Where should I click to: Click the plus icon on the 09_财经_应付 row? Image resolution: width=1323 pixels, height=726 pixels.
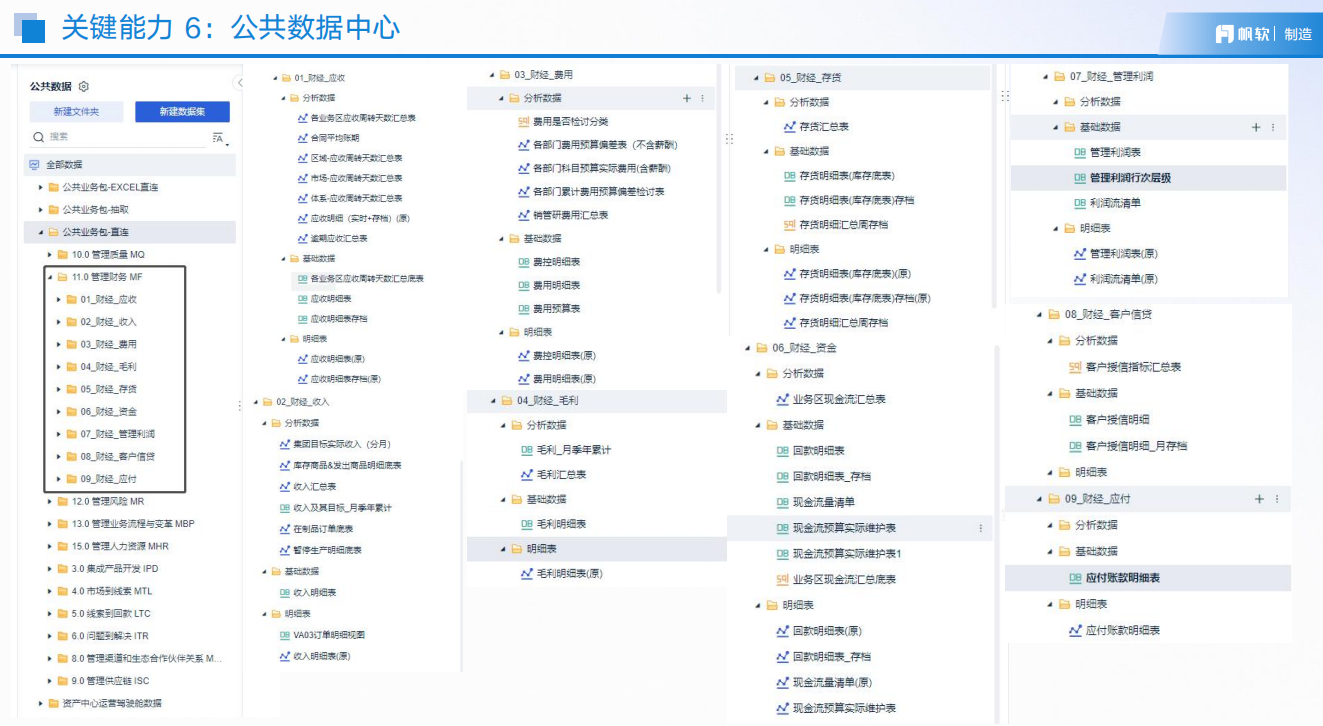click(1259, 498)
